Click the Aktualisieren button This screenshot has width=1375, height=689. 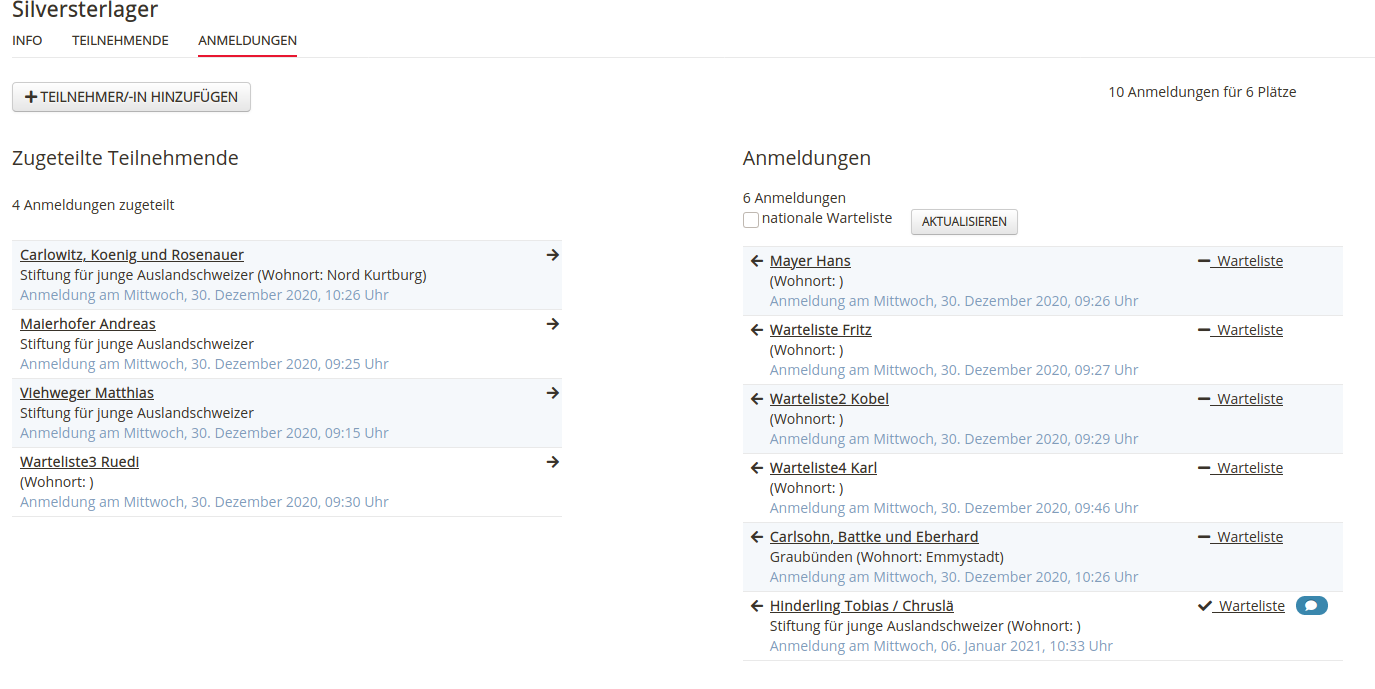(964, 222)
